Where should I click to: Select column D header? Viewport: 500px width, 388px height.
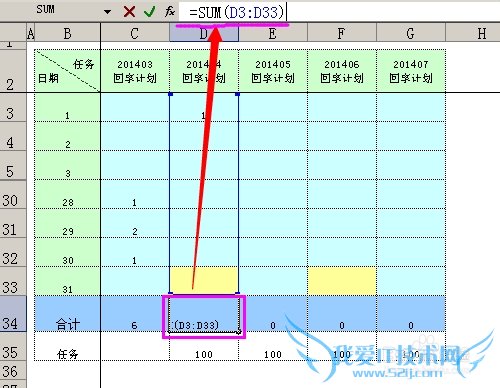point(204,33)
